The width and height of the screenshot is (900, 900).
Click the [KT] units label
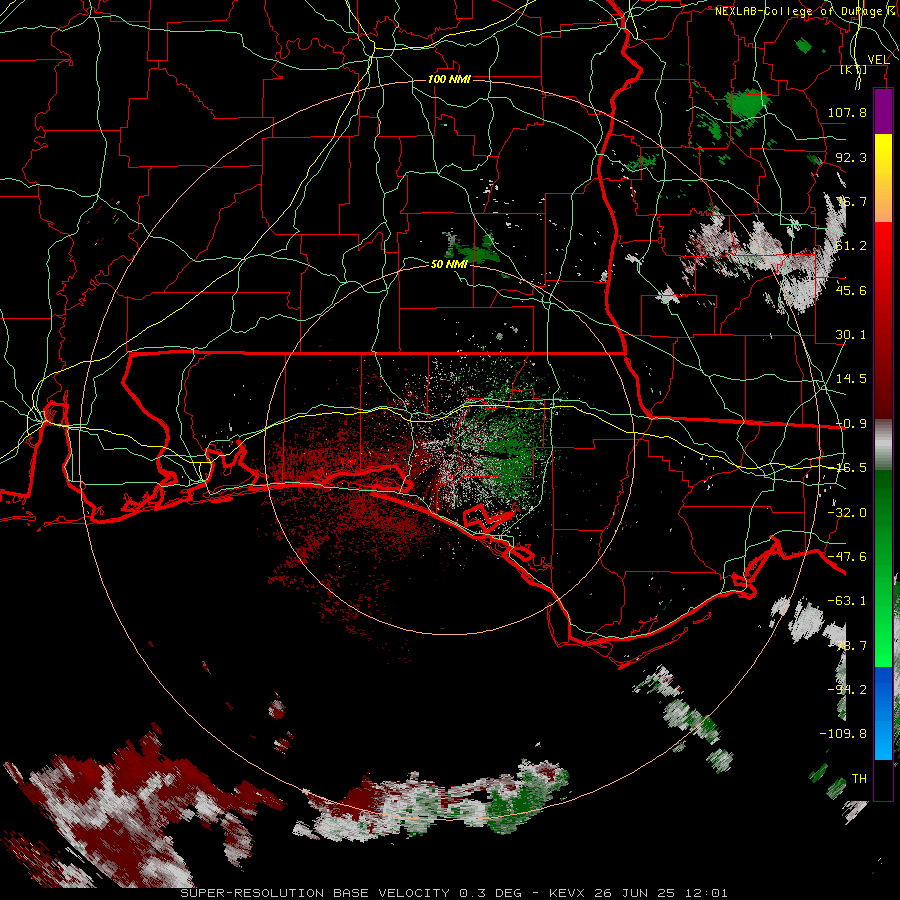(854, 69)
